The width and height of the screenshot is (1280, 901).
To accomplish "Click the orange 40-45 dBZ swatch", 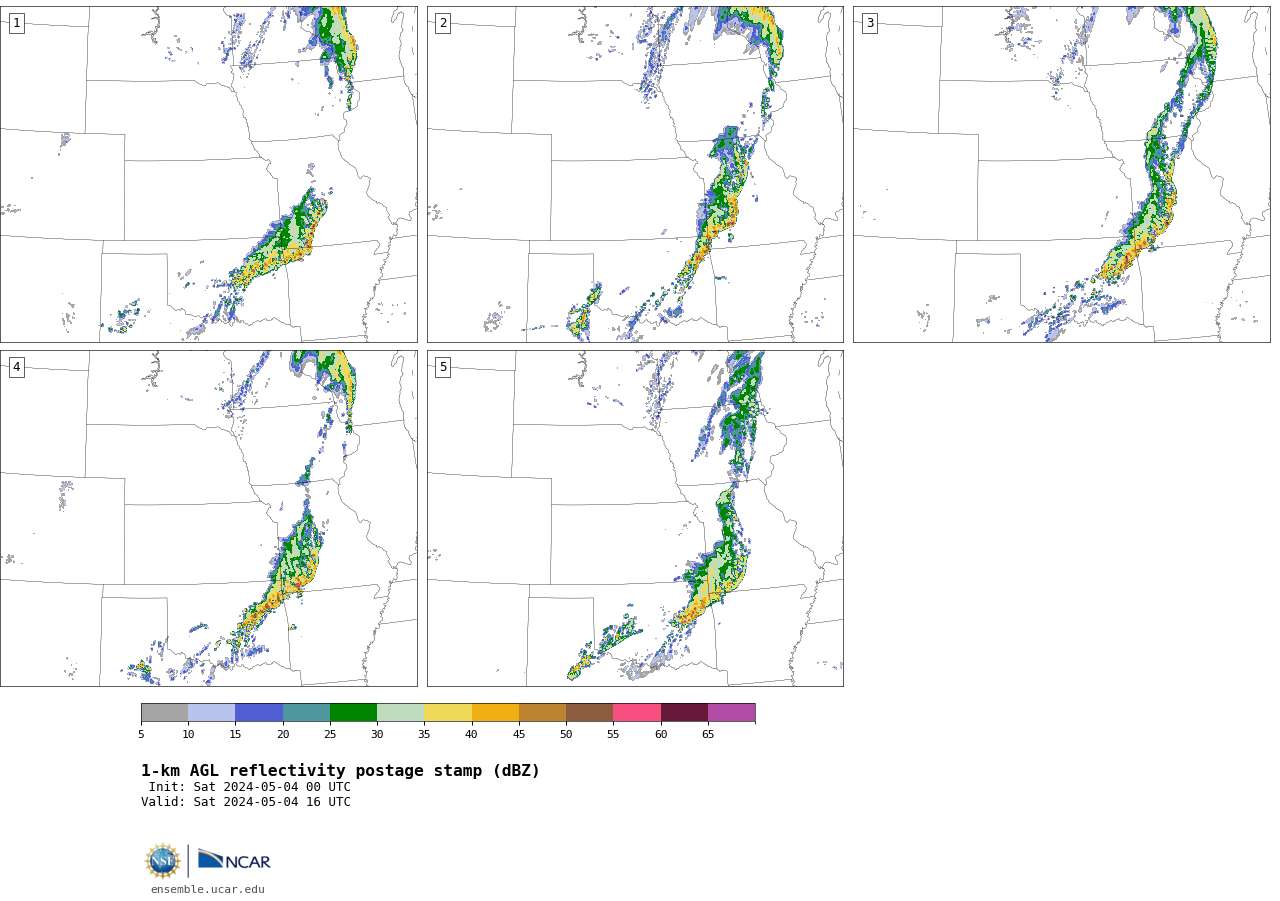I will point(495,712).
